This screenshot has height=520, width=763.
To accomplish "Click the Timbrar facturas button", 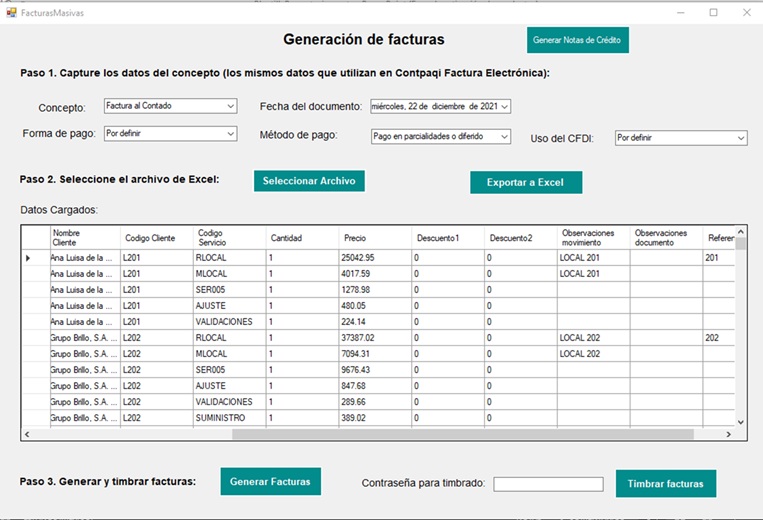I will 665,484.
